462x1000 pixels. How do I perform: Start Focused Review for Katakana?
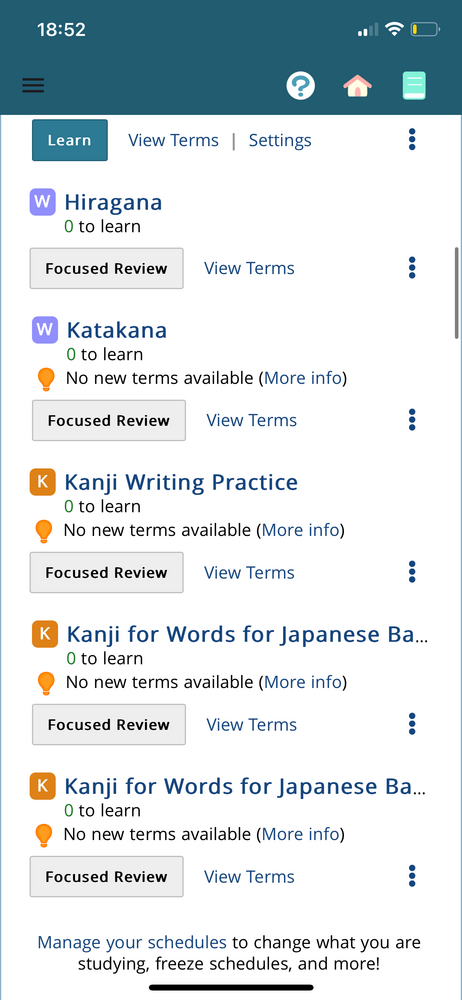[x=109, y=420]
